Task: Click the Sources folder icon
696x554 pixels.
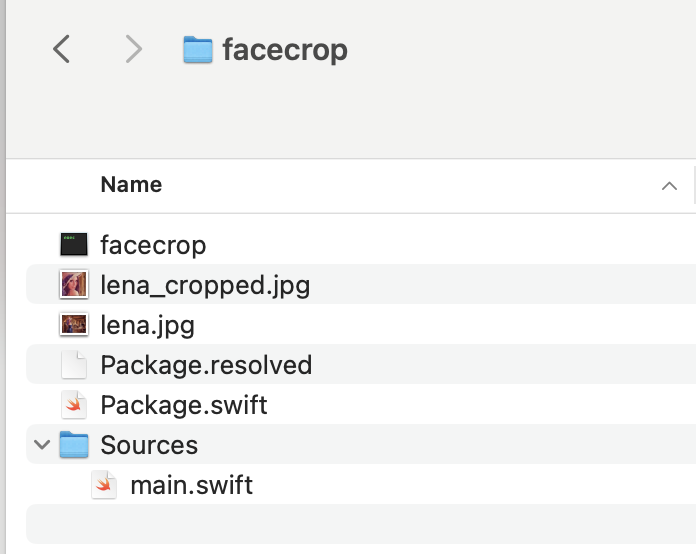Action: point(74,445)
